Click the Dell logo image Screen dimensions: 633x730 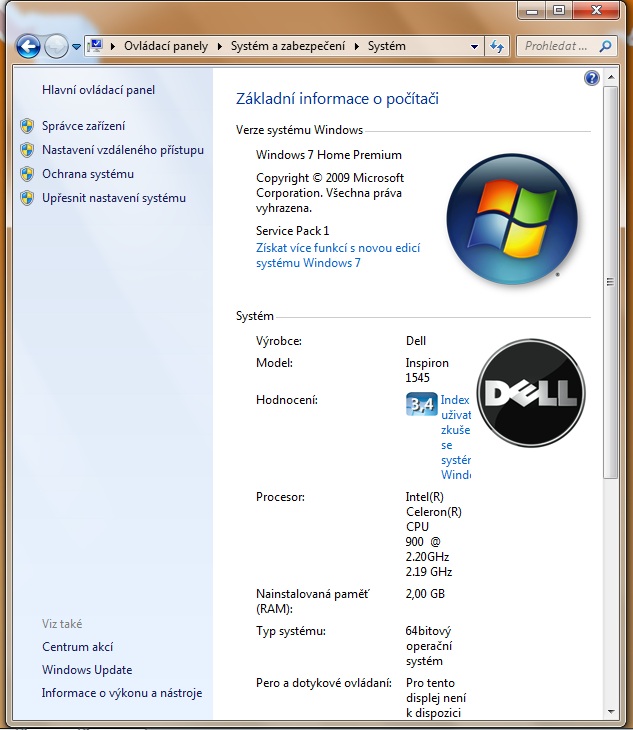pyautogui.click(x=531, y=393)
